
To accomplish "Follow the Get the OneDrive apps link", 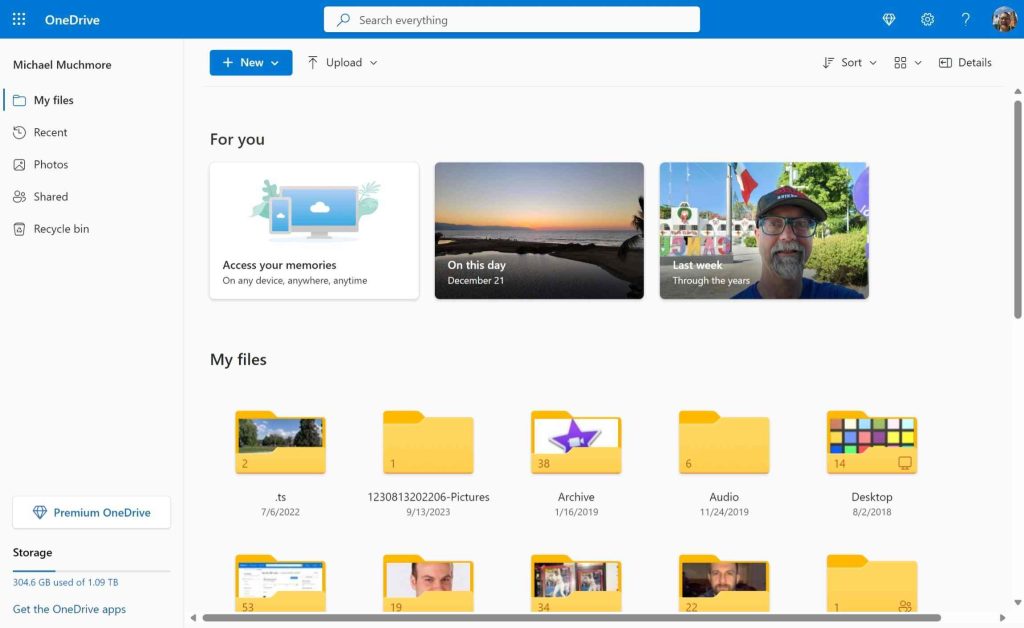I will click(x=69, y=609).
